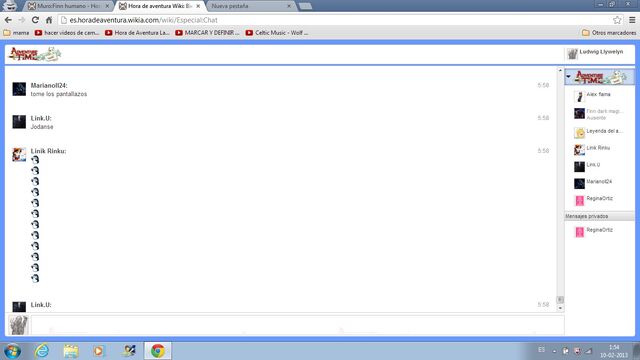
Task: Click the Adventure Time wiki logo
Action: (x=35, y=54)
